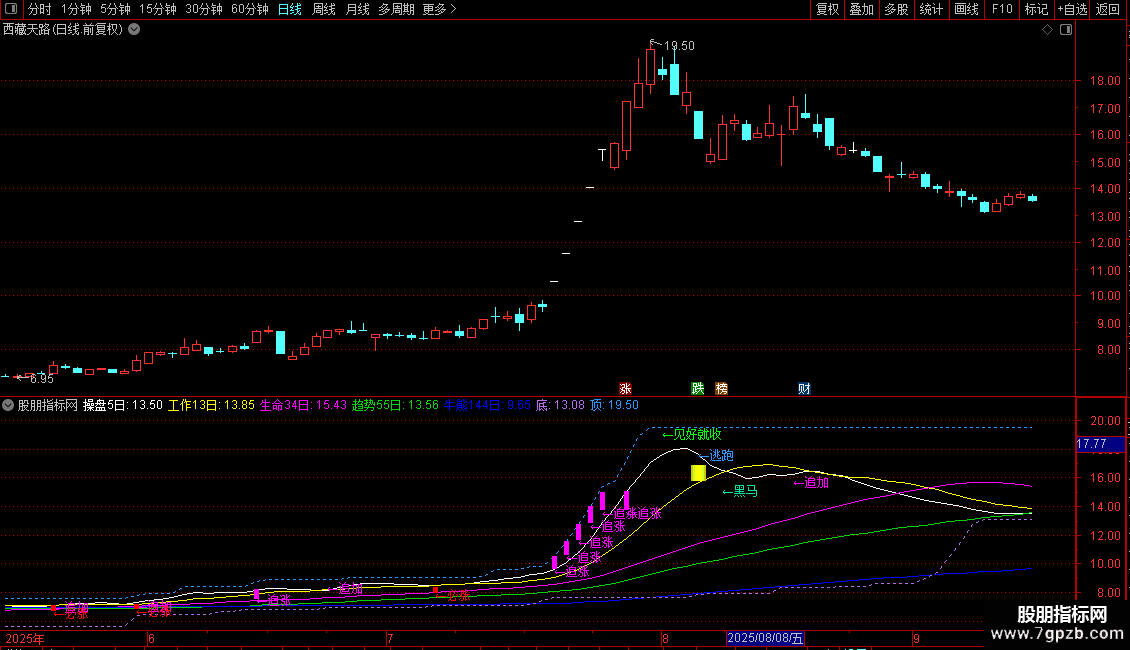The height and width of the screenshot is (650, 1130).
Task: Click the 西藏天路(日线.前复权) title
Action: 63,30
